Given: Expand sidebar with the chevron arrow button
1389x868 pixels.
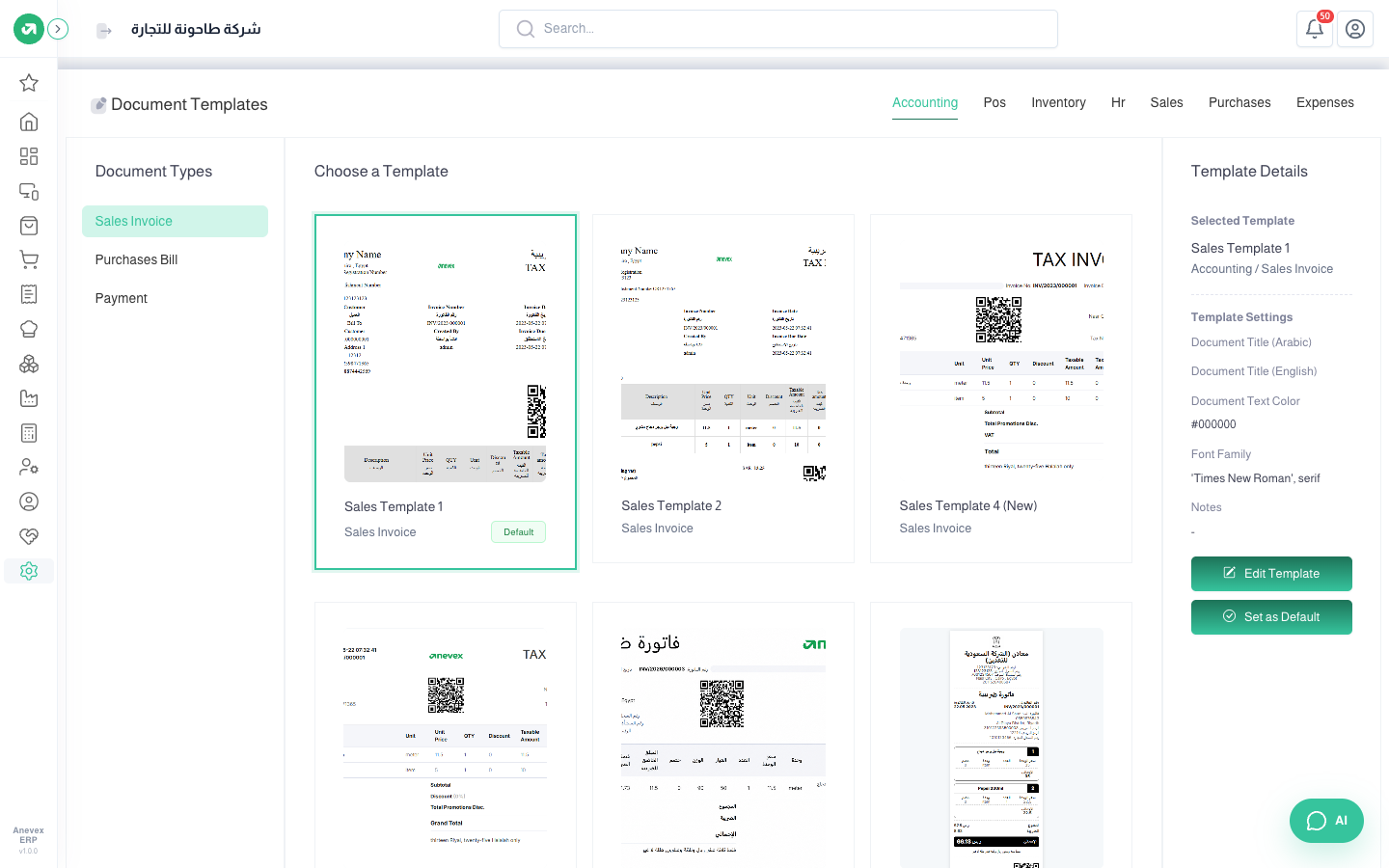Looking at the screenshot, I should coord(58,29).
